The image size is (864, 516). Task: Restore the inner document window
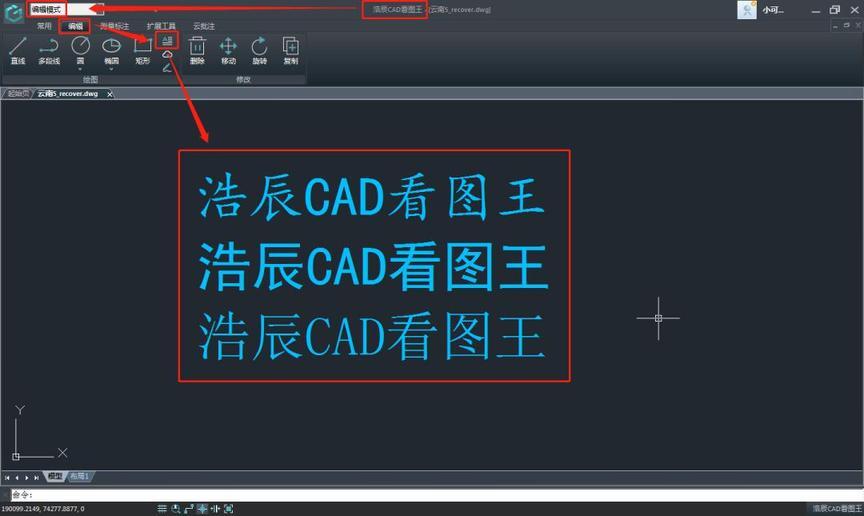tap(847, 25)
